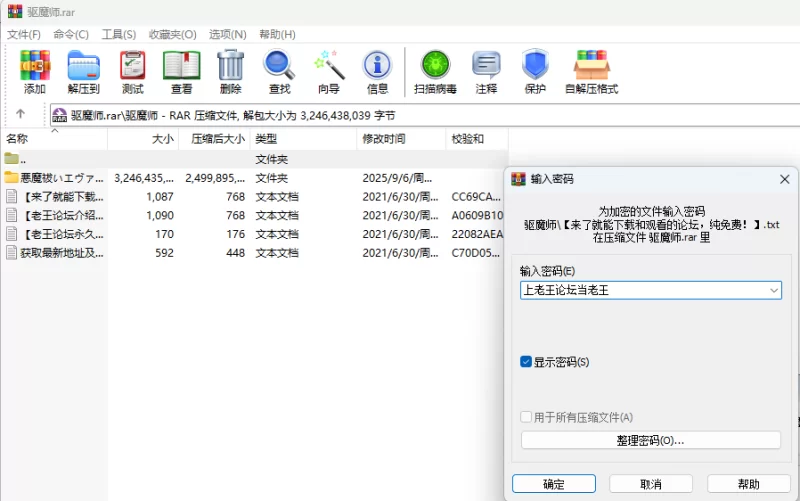Click the 解压到 (Extract to) toolbar icon
Viewport: 800px width, 501px height.
click(83, 65)
